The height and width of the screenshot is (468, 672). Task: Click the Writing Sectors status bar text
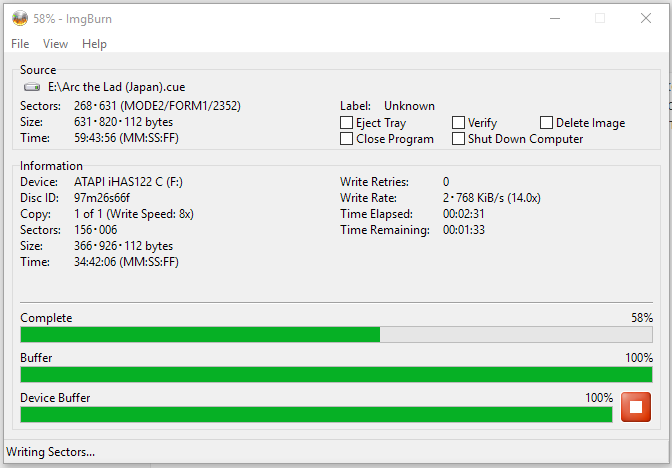[51, 452]
